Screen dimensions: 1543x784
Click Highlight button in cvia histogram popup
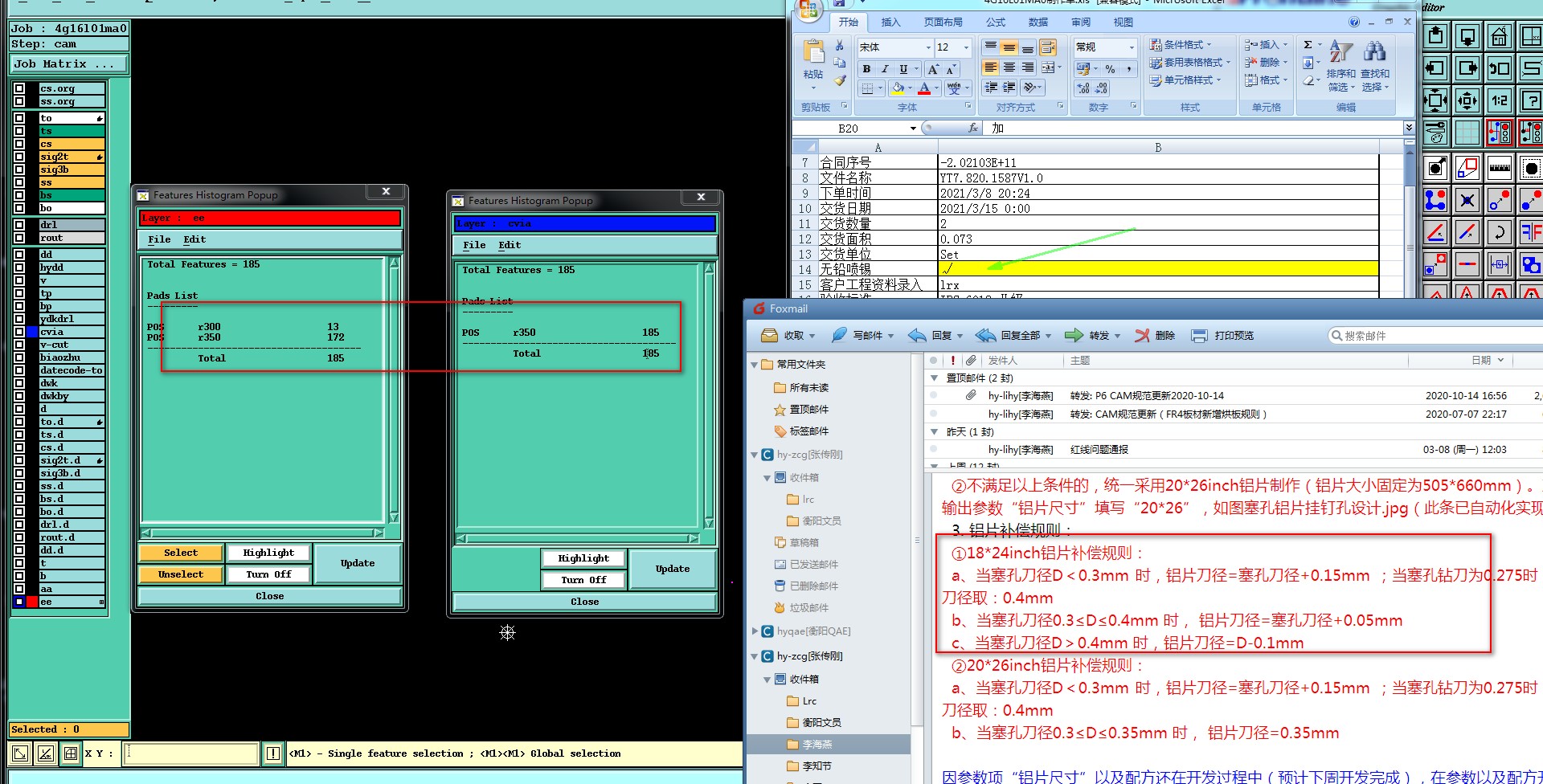point(583,558)
